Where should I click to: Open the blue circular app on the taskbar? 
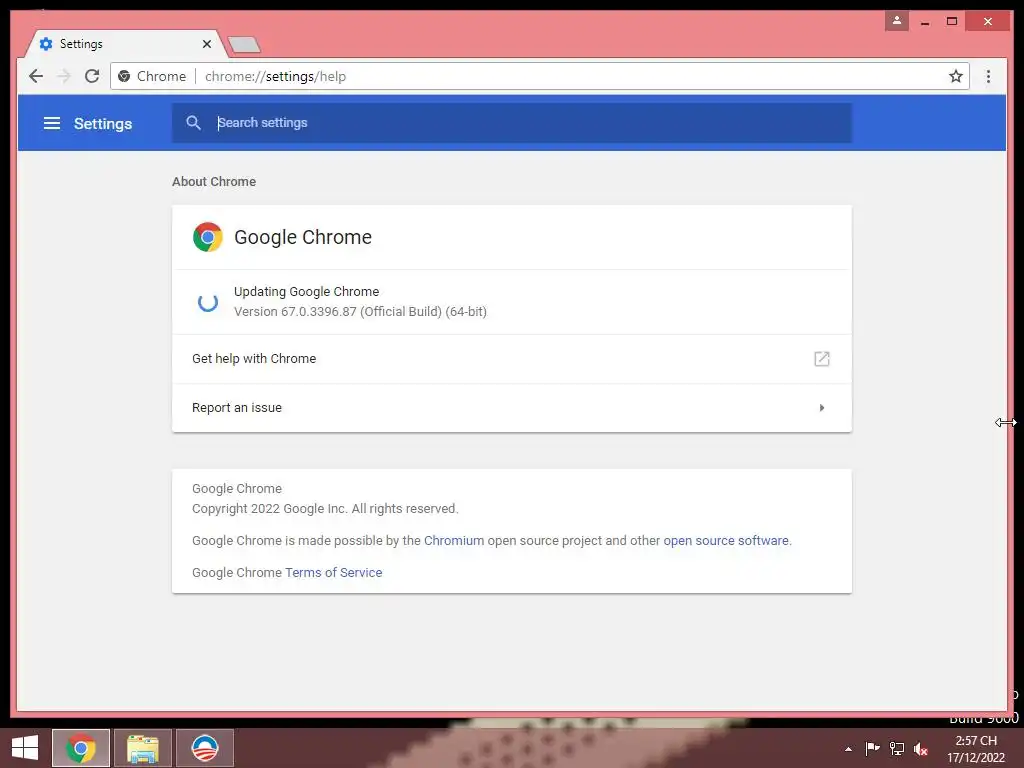click(x=204, y=748)
